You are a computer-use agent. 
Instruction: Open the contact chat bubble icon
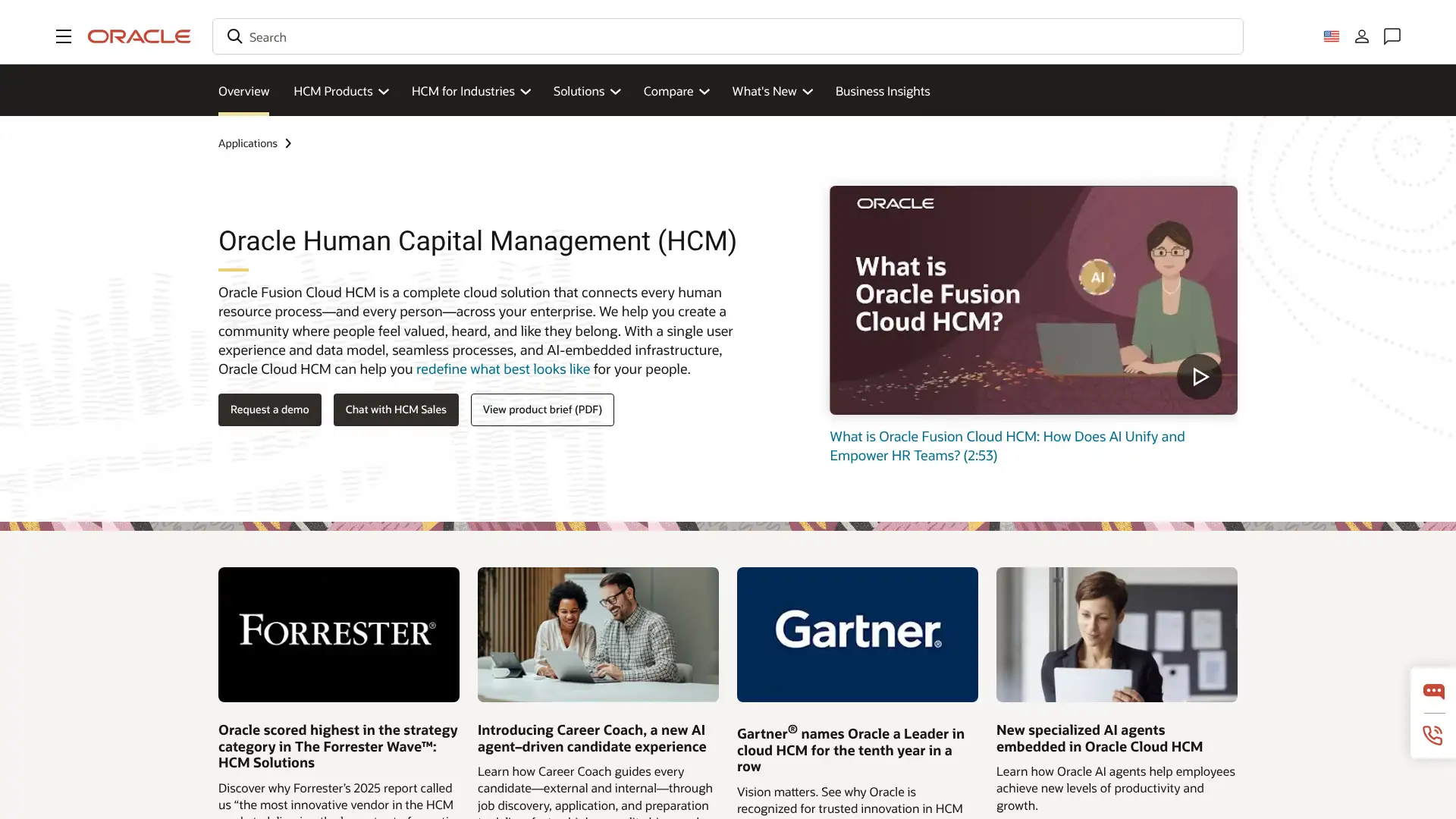[1392, 36]
